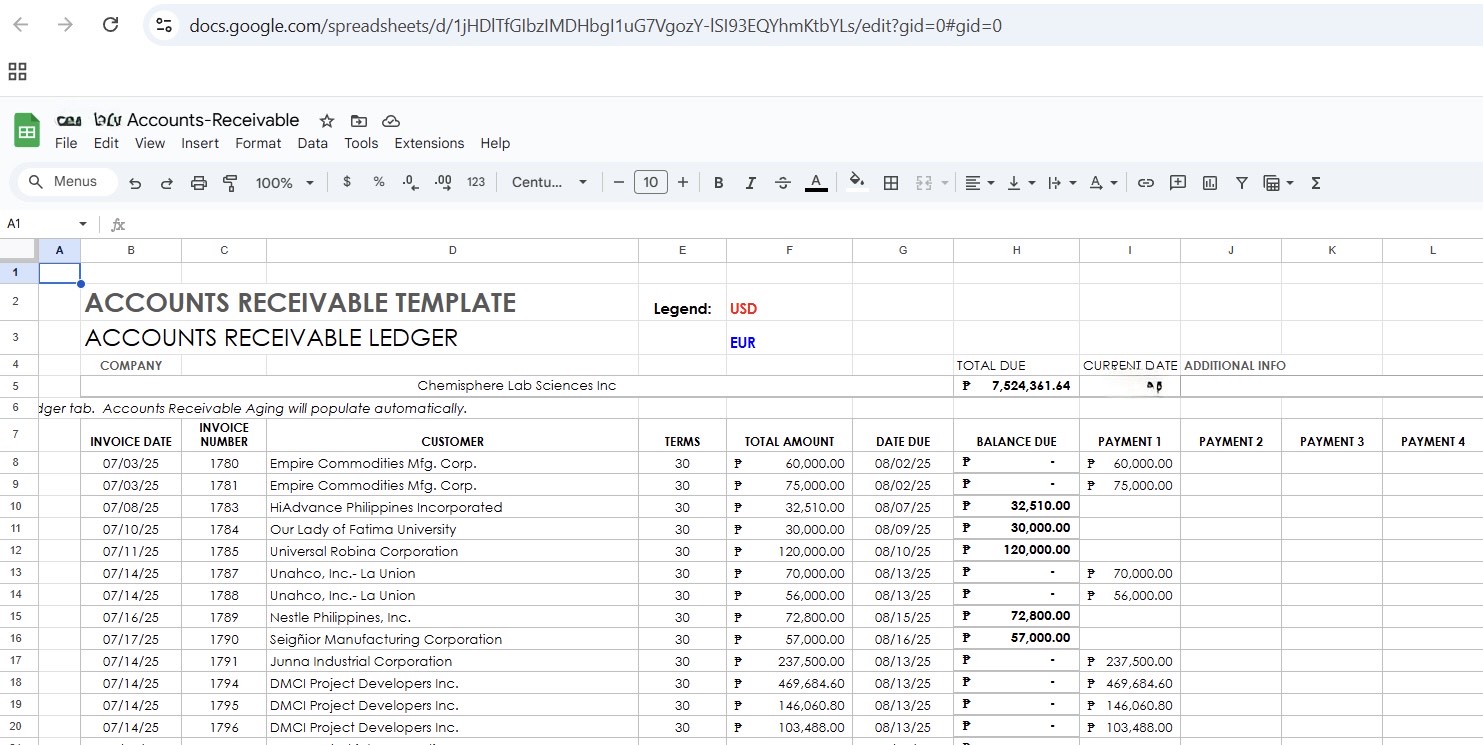Click the undo arrow icon

135,183
